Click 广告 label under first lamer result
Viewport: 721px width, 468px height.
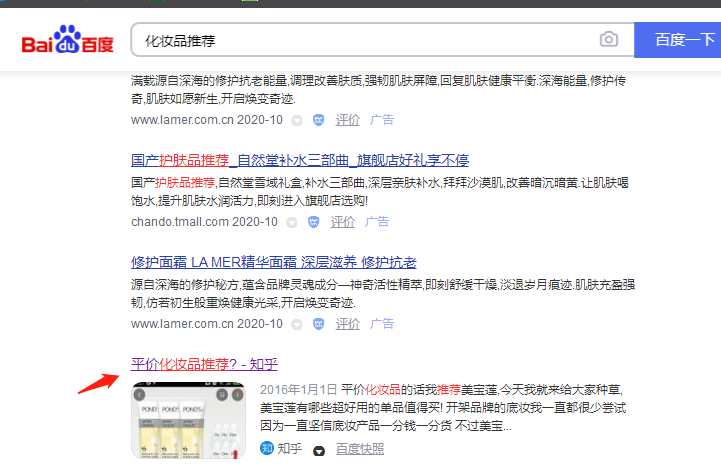pyautogui.click(x=381, y=119)
